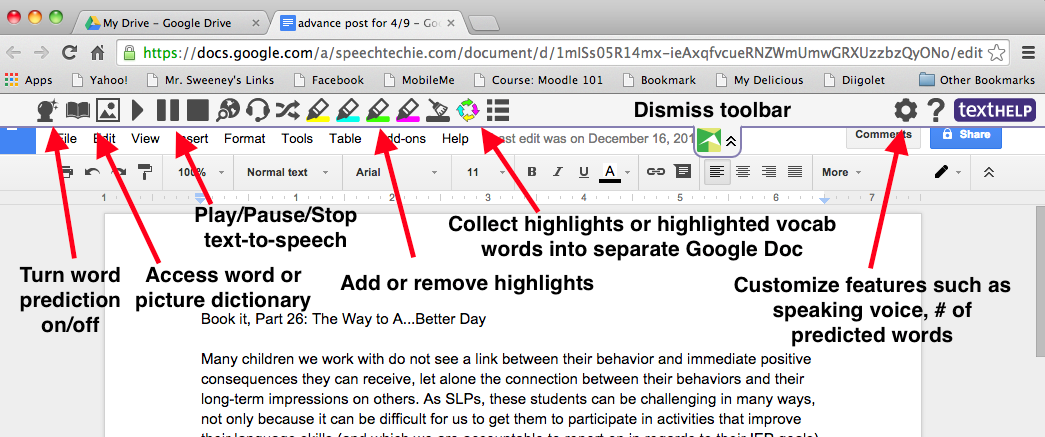Open the Tools menu
Screen dimensions: 1045x437
pos(297,139)
